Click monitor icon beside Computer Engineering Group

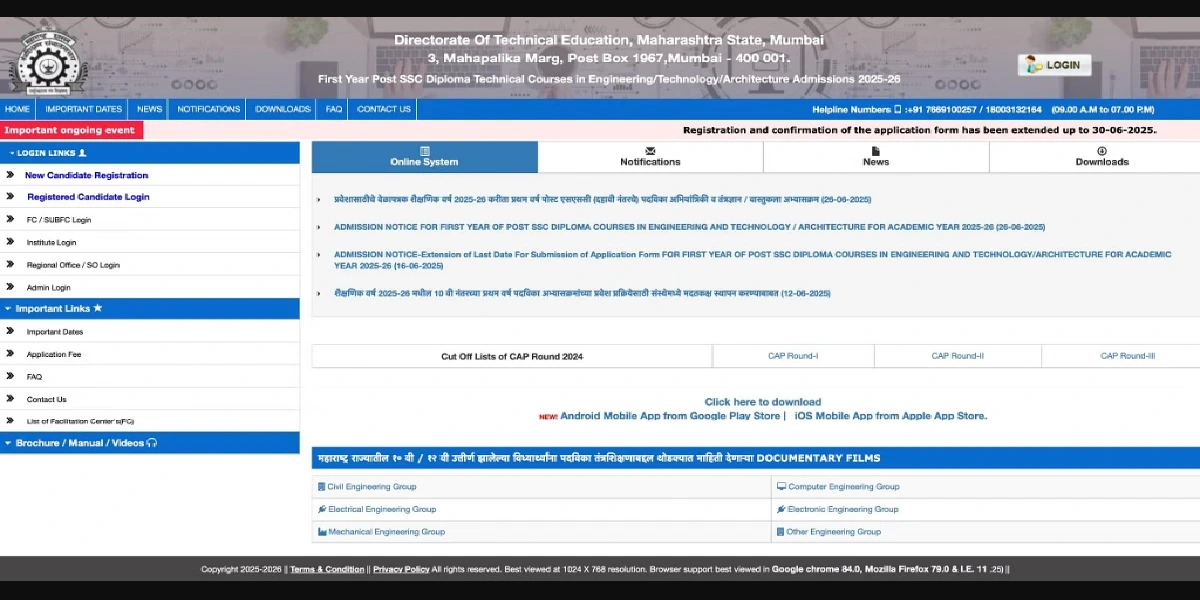point(781,487)
